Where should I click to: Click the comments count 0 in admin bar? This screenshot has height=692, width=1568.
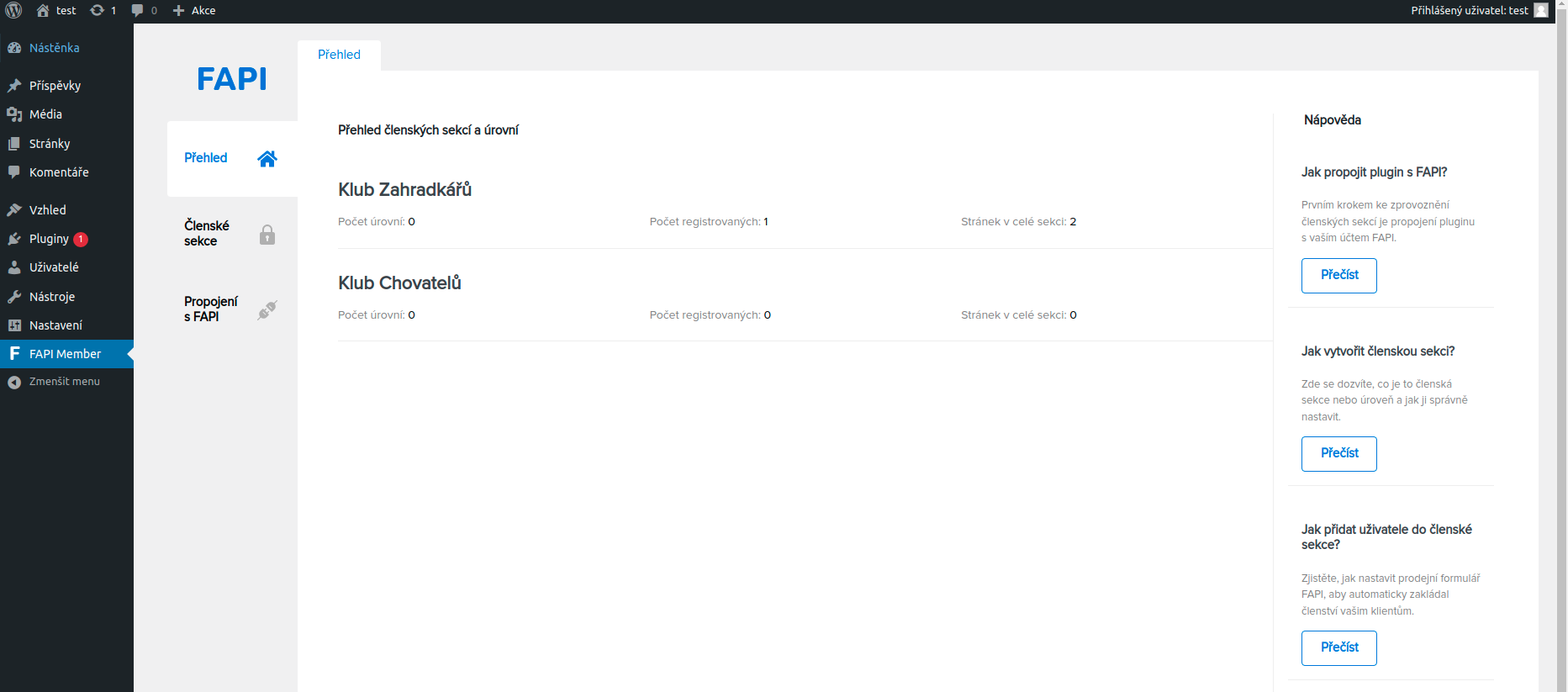pyautogui.click(x=154, y=11)
